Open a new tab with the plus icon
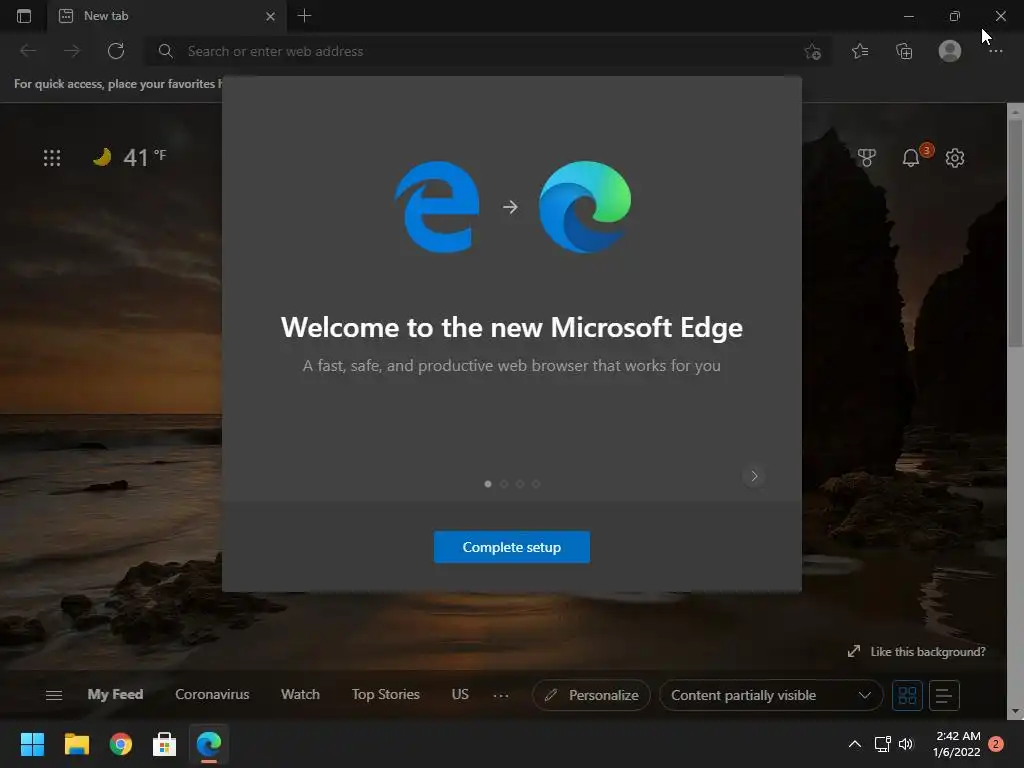 click(x=304, y=16)
